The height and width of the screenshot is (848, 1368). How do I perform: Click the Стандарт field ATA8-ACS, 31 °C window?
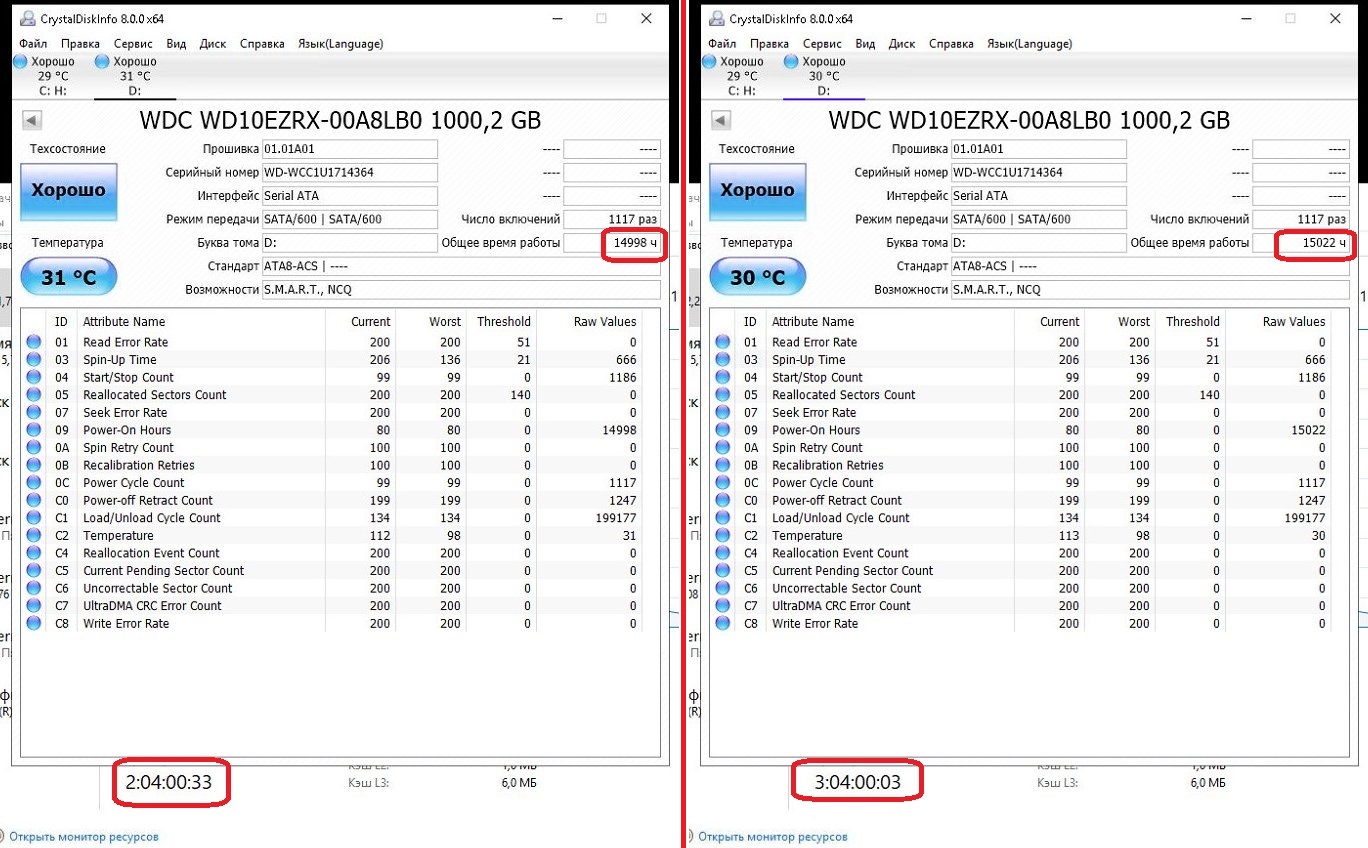(x=461, y=267)
